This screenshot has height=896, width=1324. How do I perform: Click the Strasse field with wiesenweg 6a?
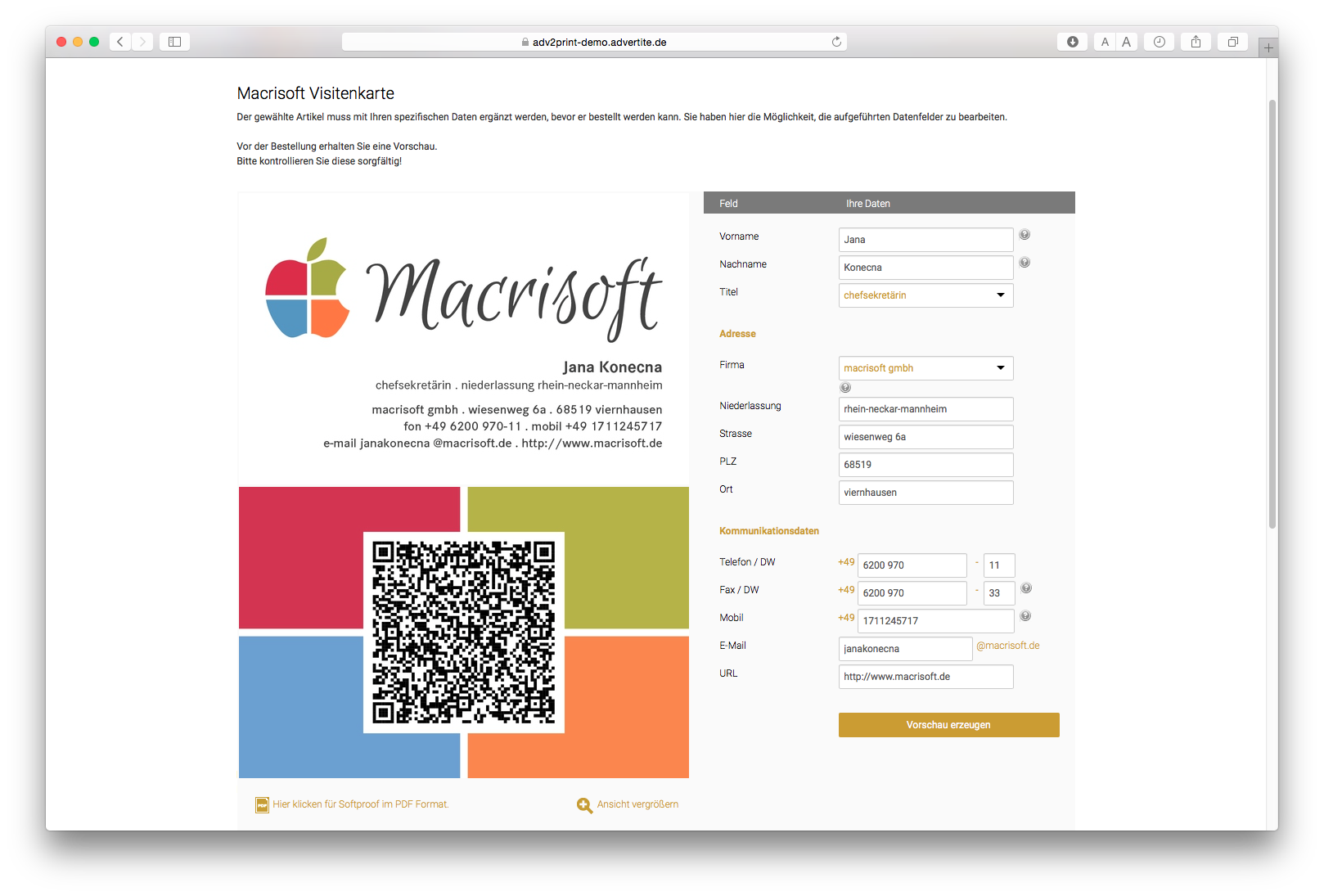(925, 437)
